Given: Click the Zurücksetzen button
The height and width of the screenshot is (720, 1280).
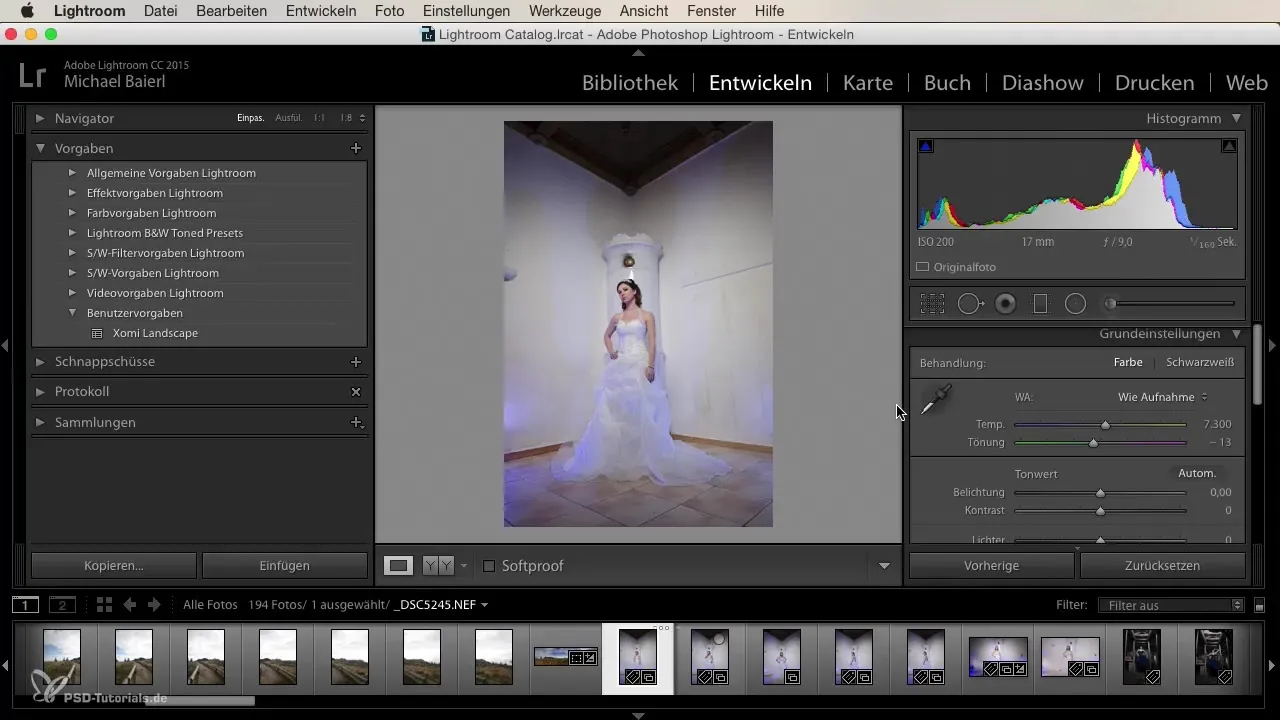Looking at the screenshot, I should pos(1163,565).
